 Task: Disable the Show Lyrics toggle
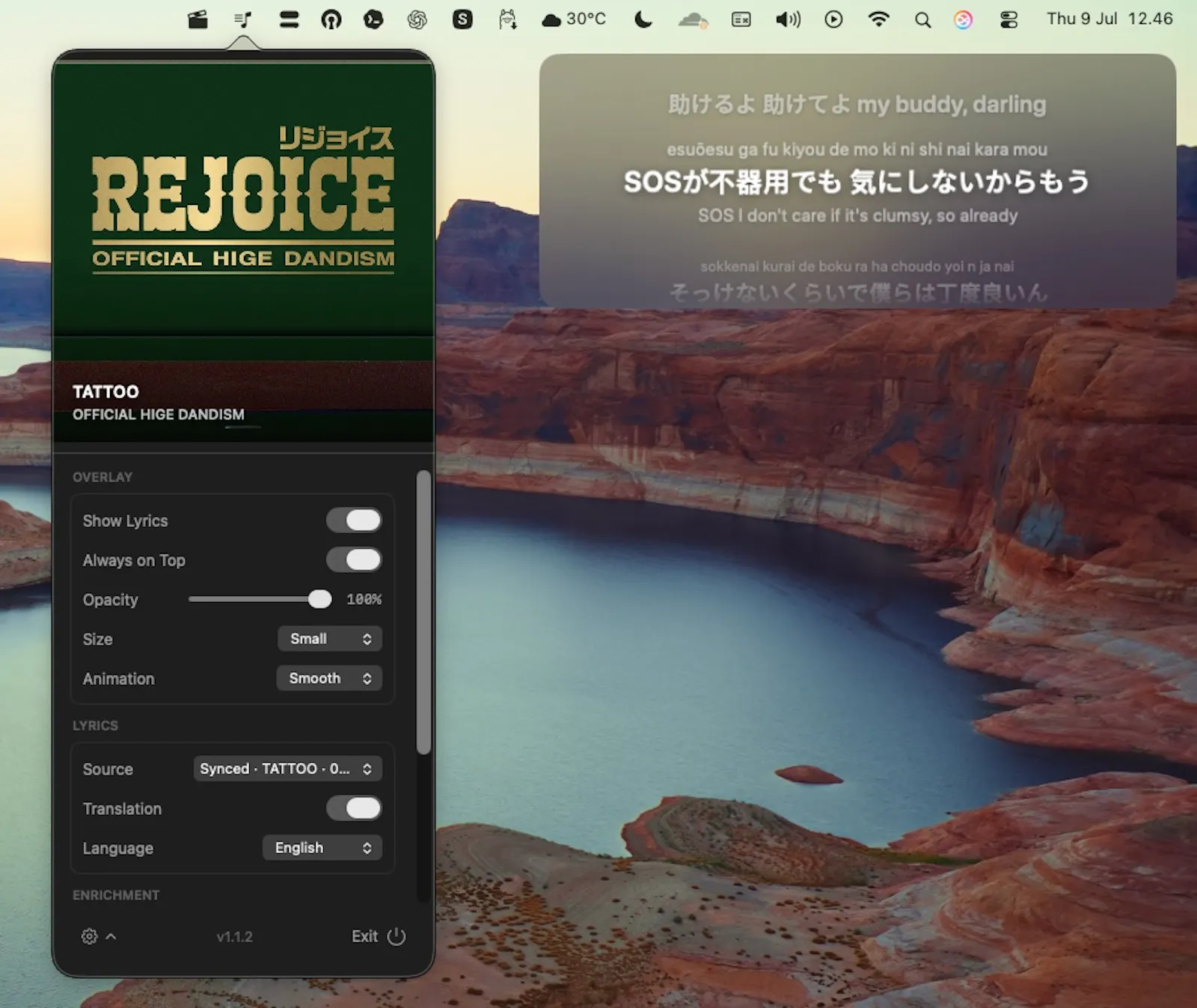[x=354, y=520]
